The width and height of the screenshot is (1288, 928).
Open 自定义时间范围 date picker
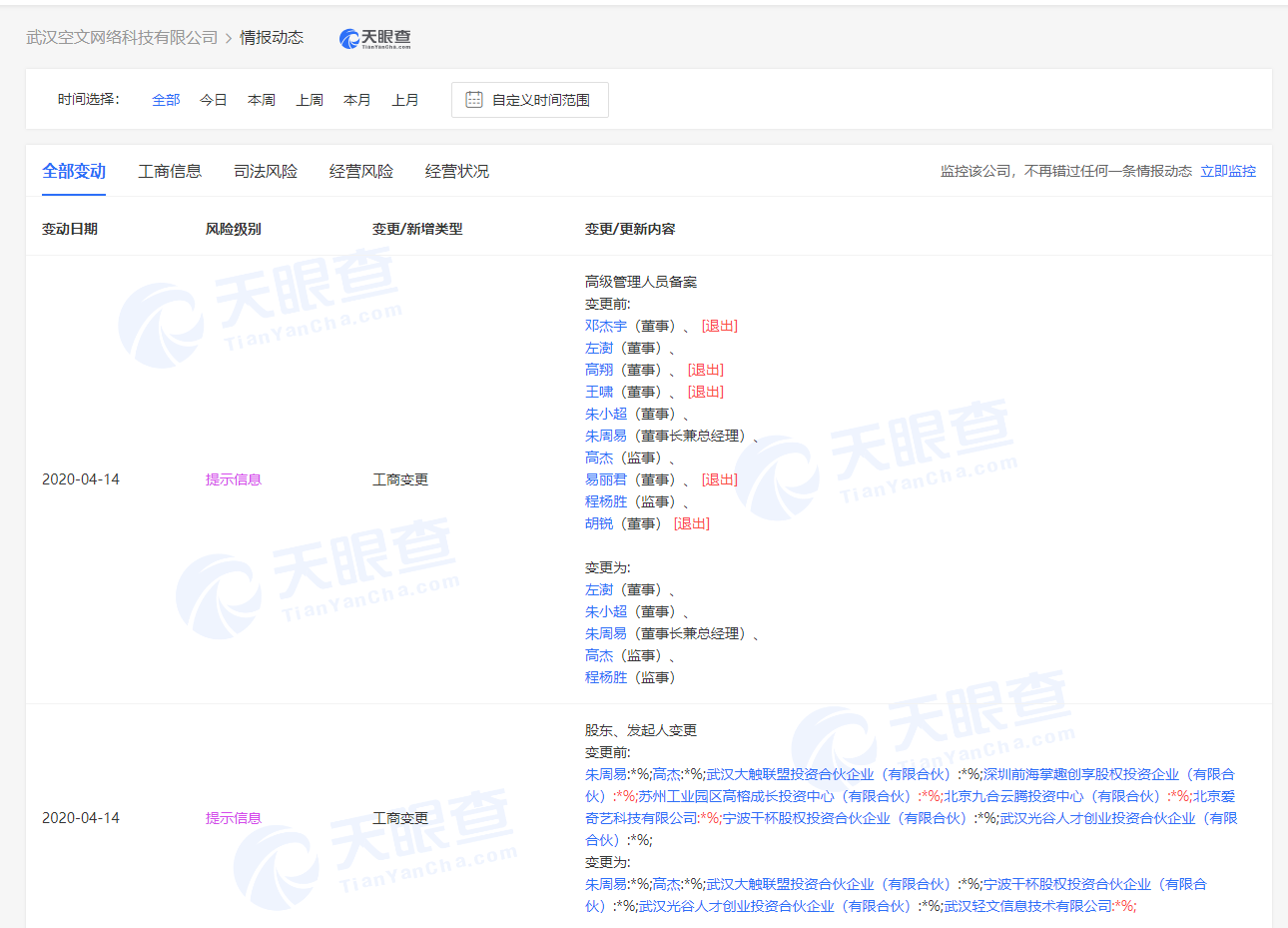(530, 100)
